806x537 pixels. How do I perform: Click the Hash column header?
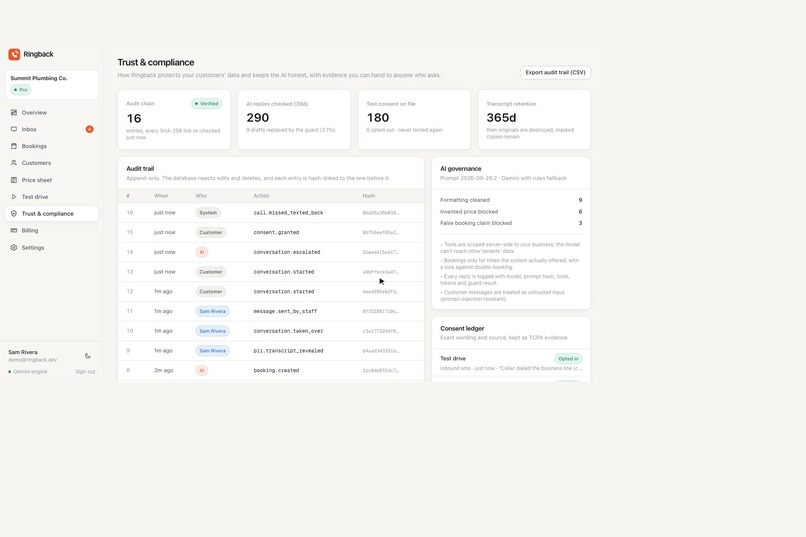[369, 196]
